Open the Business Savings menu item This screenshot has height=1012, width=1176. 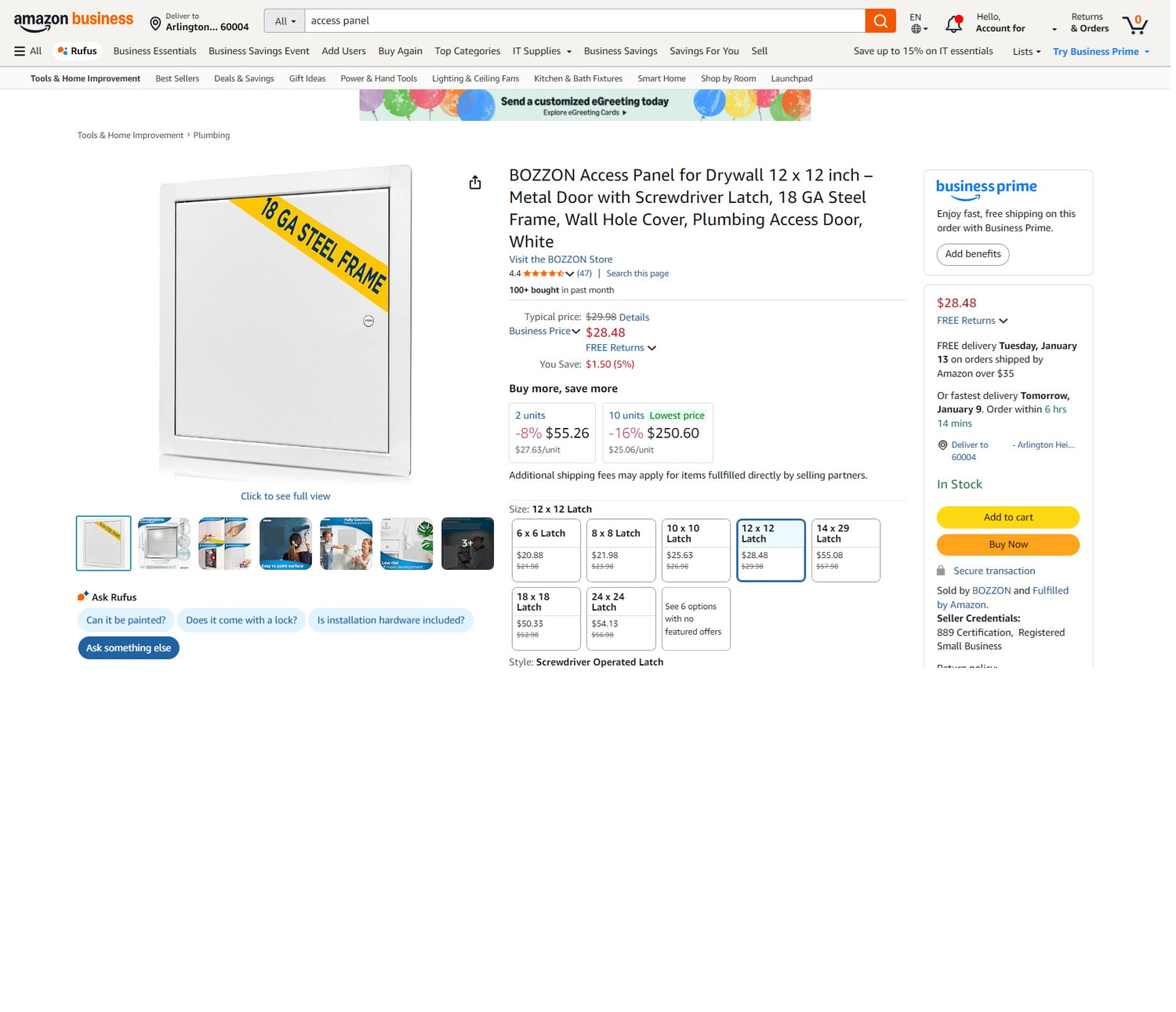620,51
